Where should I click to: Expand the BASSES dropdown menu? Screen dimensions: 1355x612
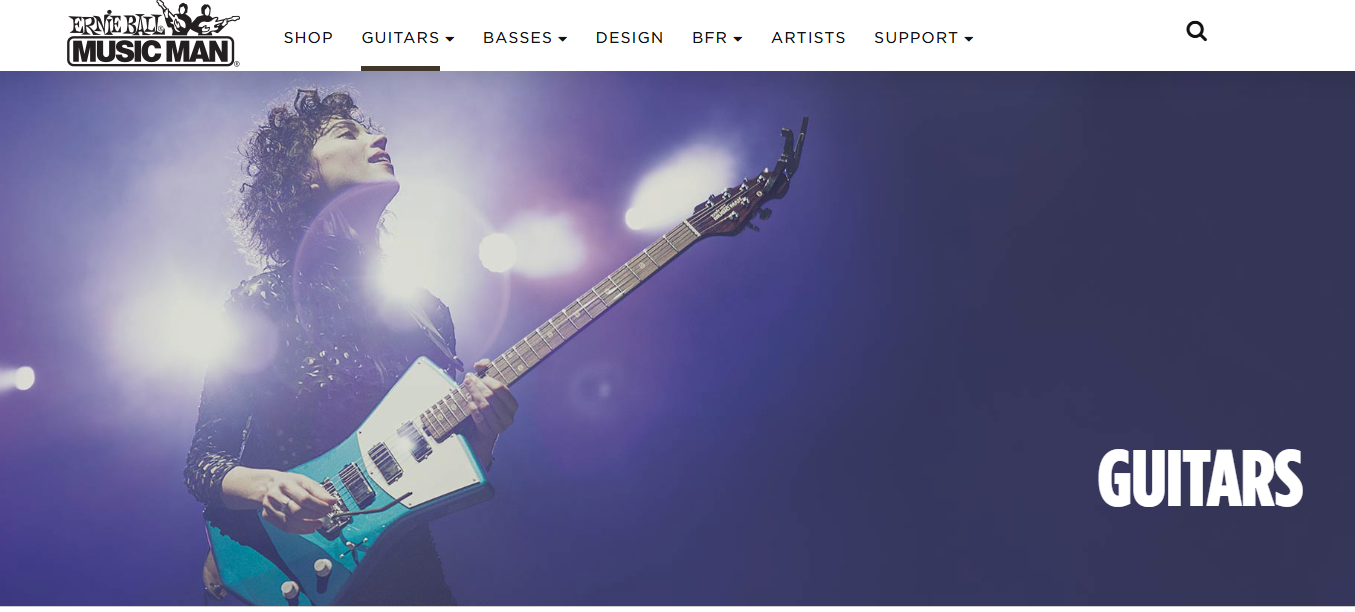click(525, 38)
